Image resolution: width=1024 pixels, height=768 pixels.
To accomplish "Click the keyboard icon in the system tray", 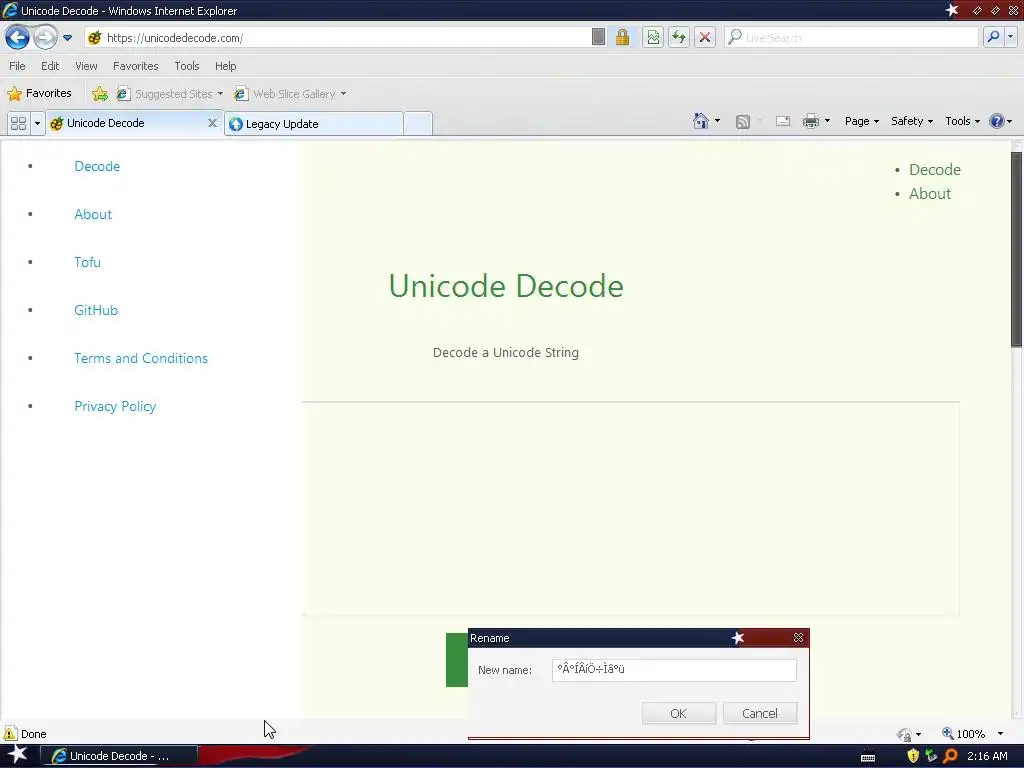I will pos(868,758).
